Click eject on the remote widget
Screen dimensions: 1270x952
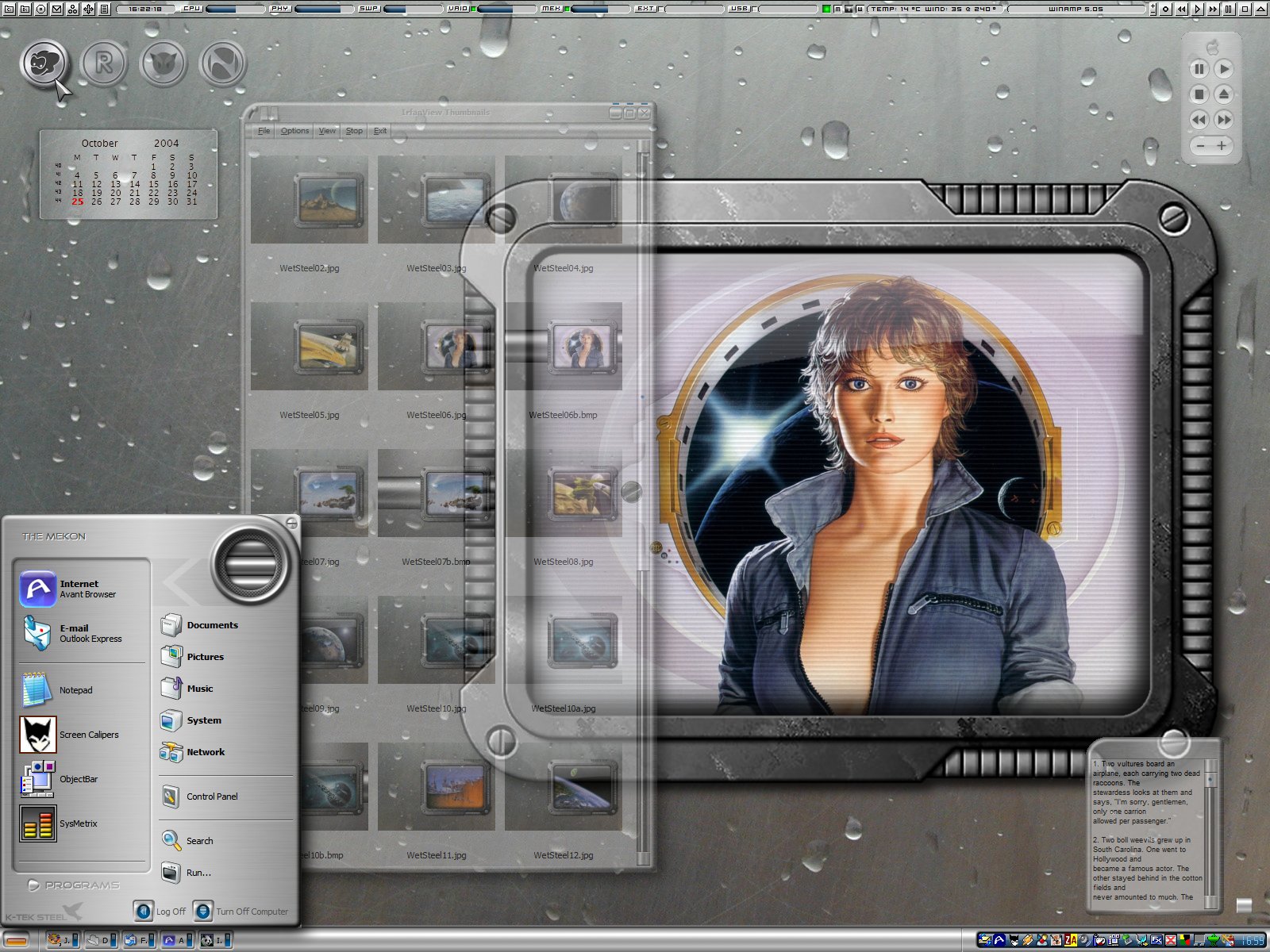click(x=1224, y=94)
